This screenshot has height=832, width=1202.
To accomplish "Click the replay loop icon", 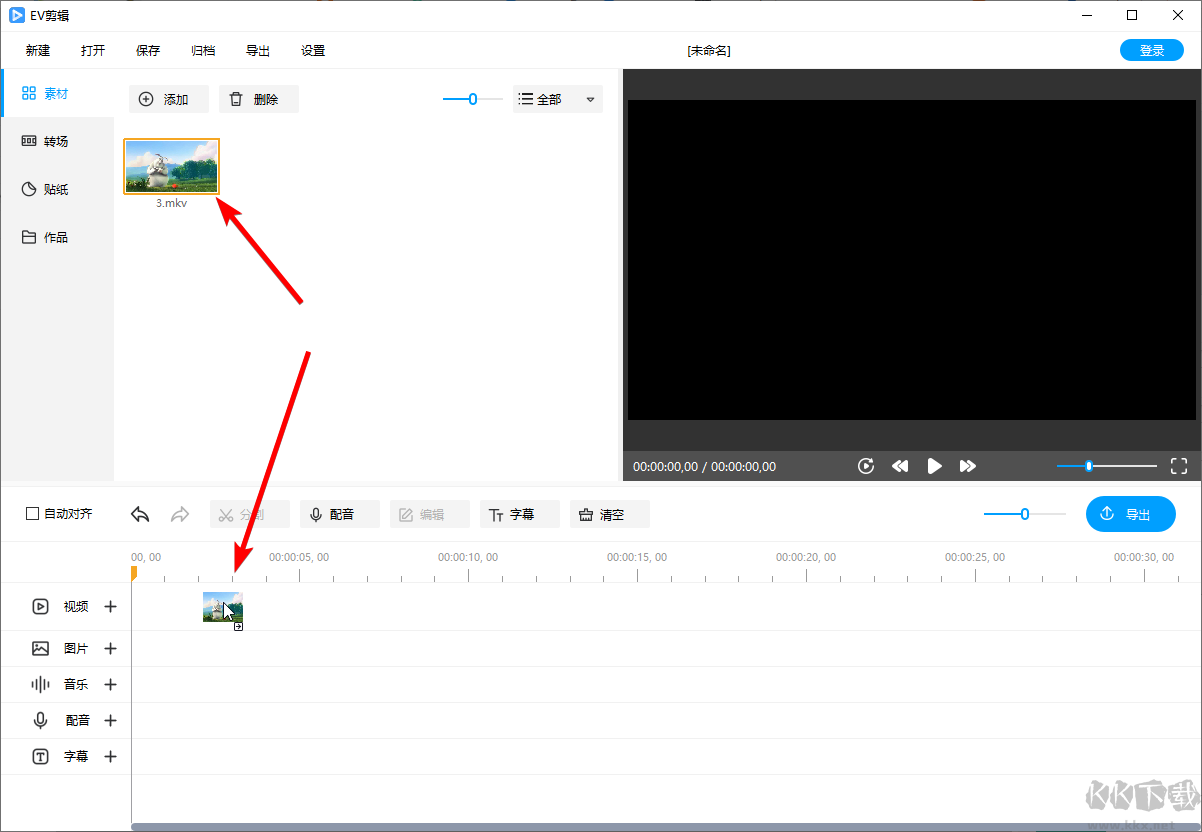I will [866, 466].
